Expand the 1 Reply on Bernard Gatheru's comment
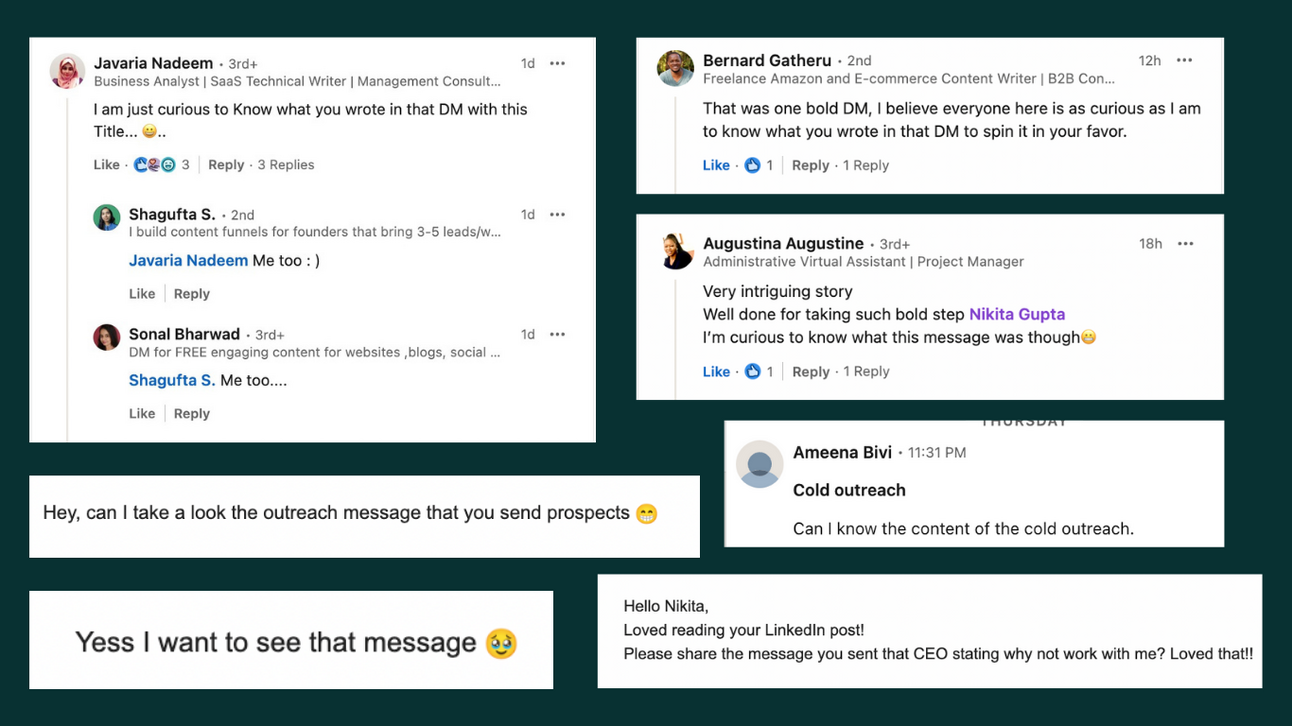Screen dimensions: 1292x726 (x=866, y=165)
